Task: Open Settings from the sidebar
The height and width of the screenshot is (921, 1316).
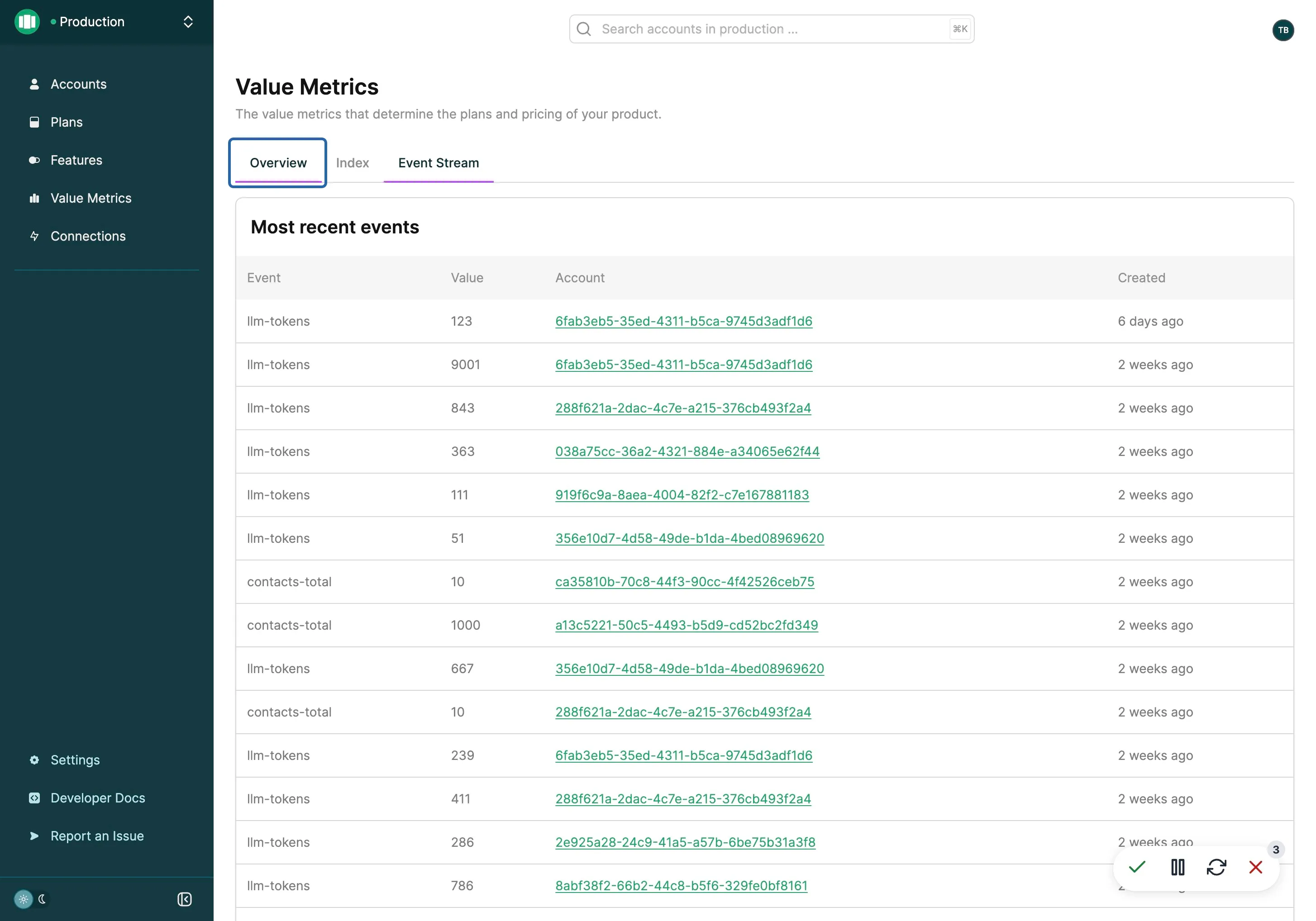Action: pos(75,760)
